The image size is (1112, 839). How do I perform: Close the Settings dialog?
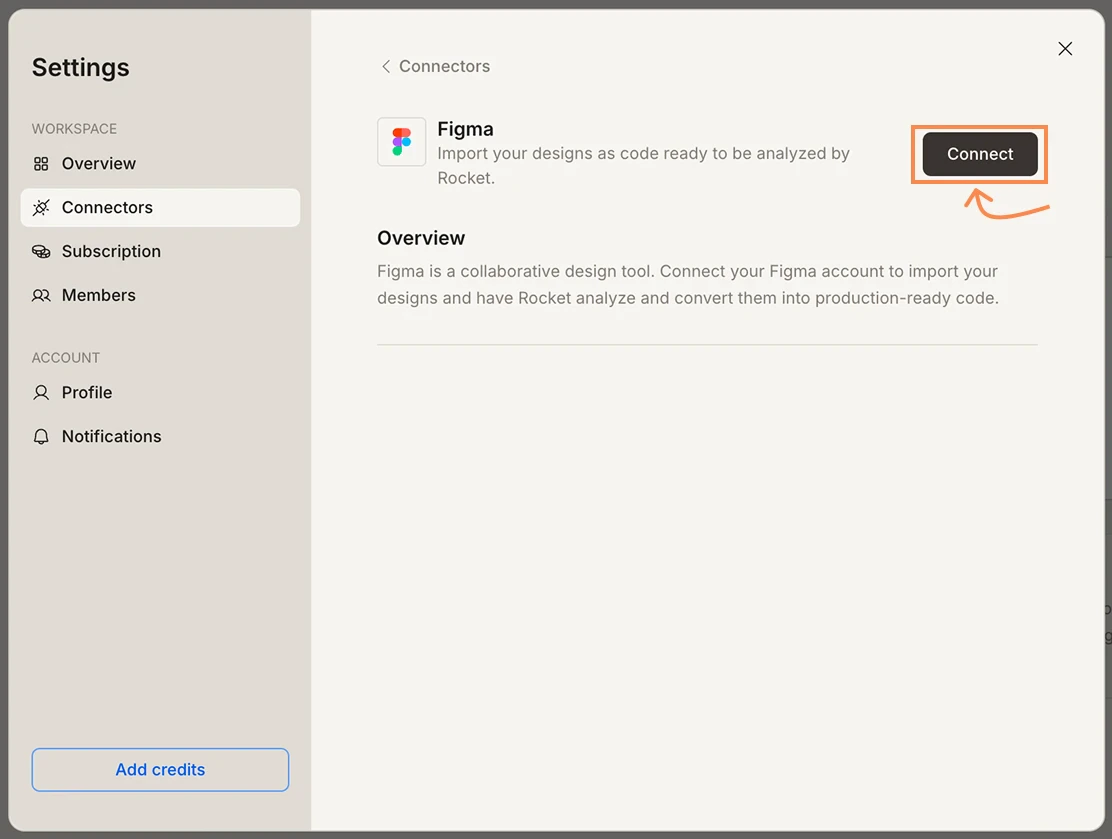click(1064, 48)
